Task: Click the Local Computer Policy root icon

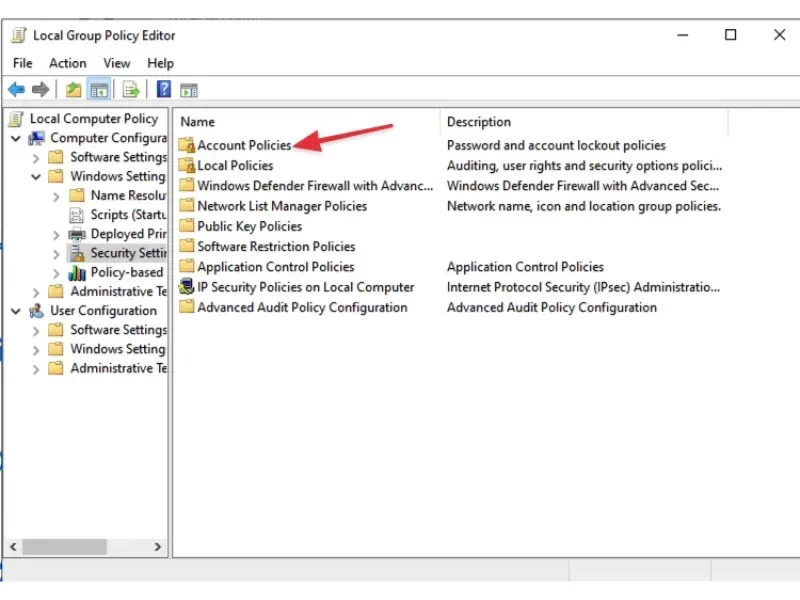Action: [x=16, y=118]
